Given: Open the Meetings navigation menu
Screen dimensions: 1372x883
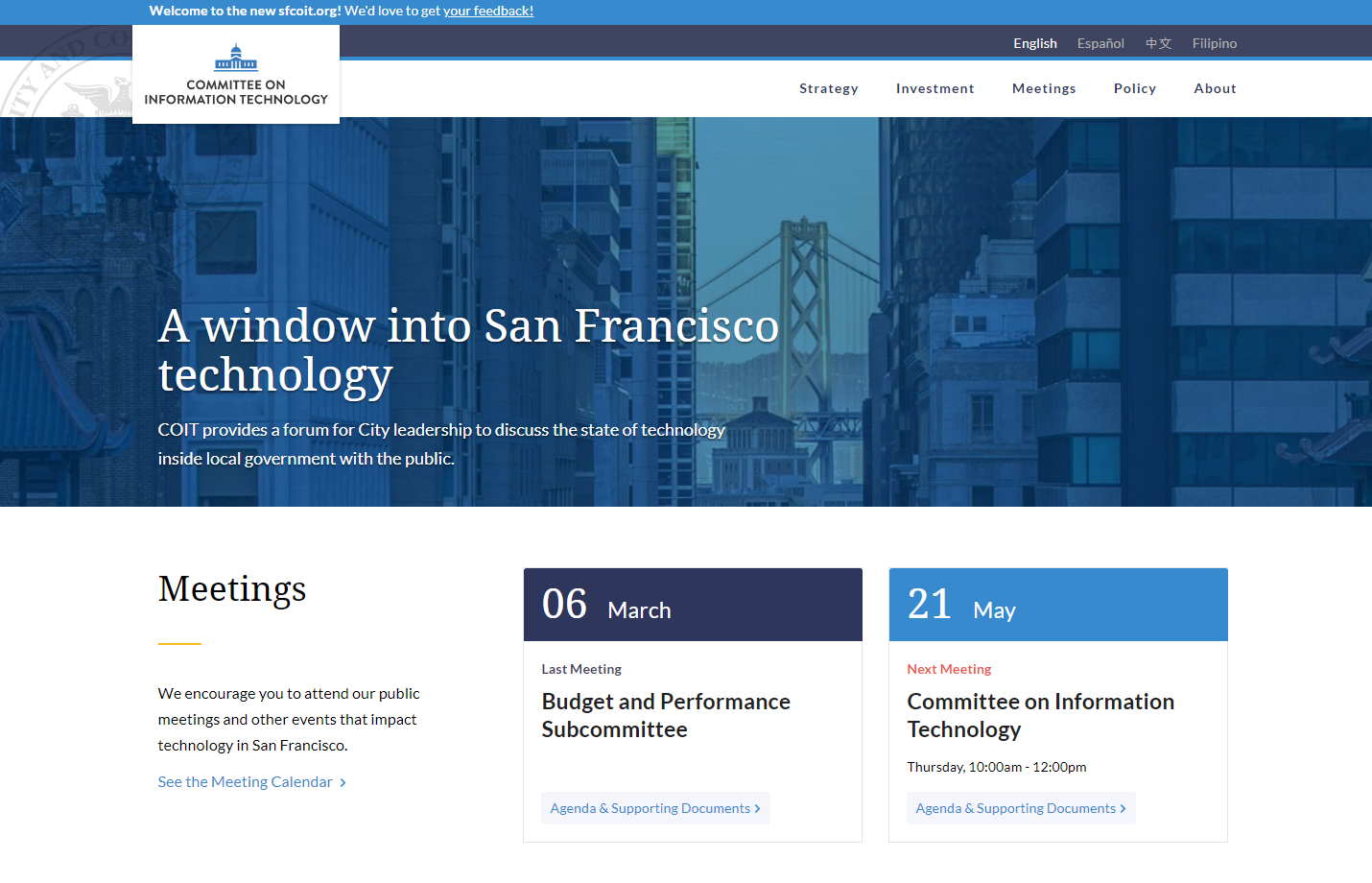Looking at the screenshot, I should point(1043,88).
